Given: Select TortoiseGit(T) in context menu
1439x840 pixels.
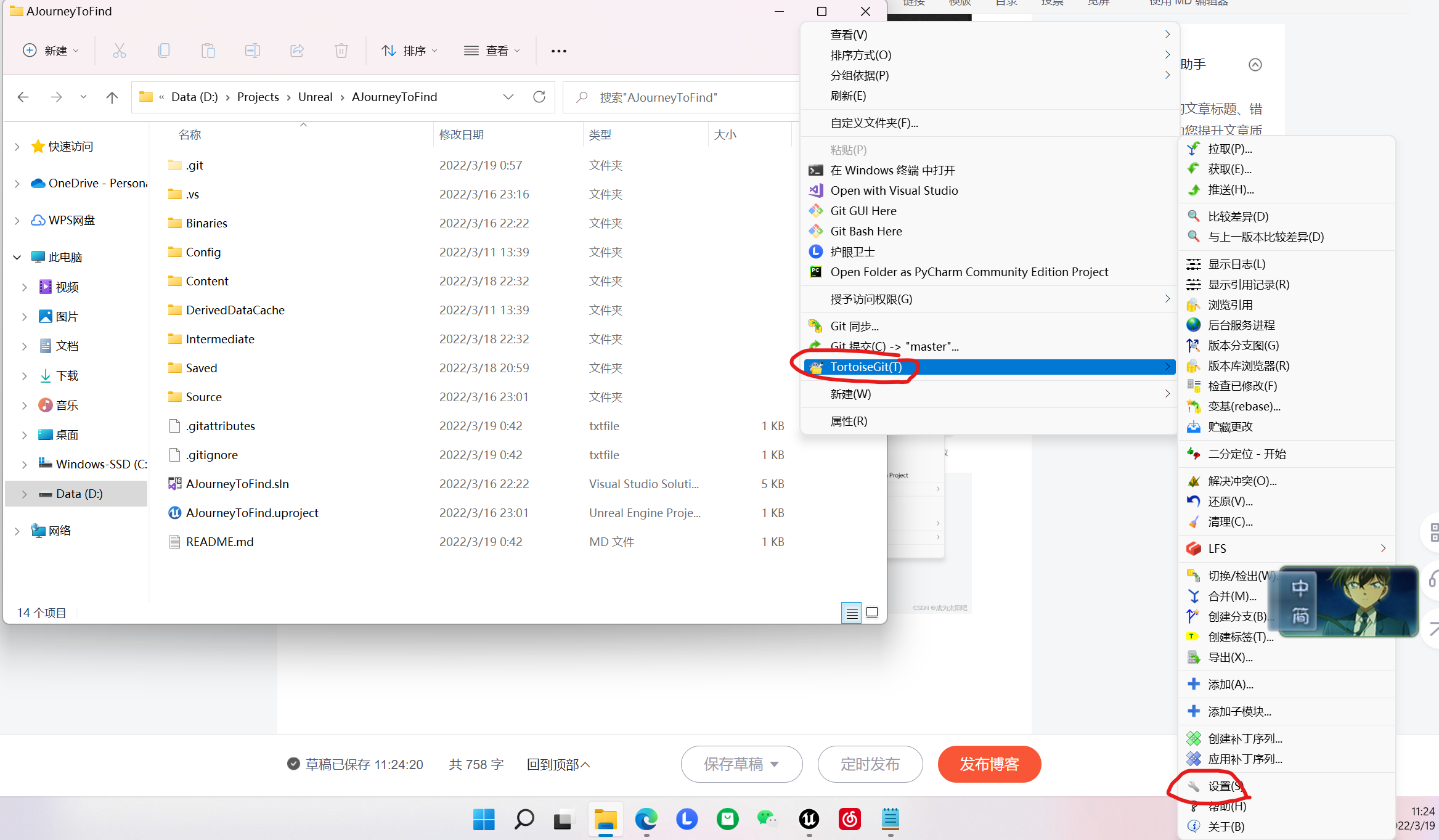Looking at the screenshot, I should tap(866, 367).
